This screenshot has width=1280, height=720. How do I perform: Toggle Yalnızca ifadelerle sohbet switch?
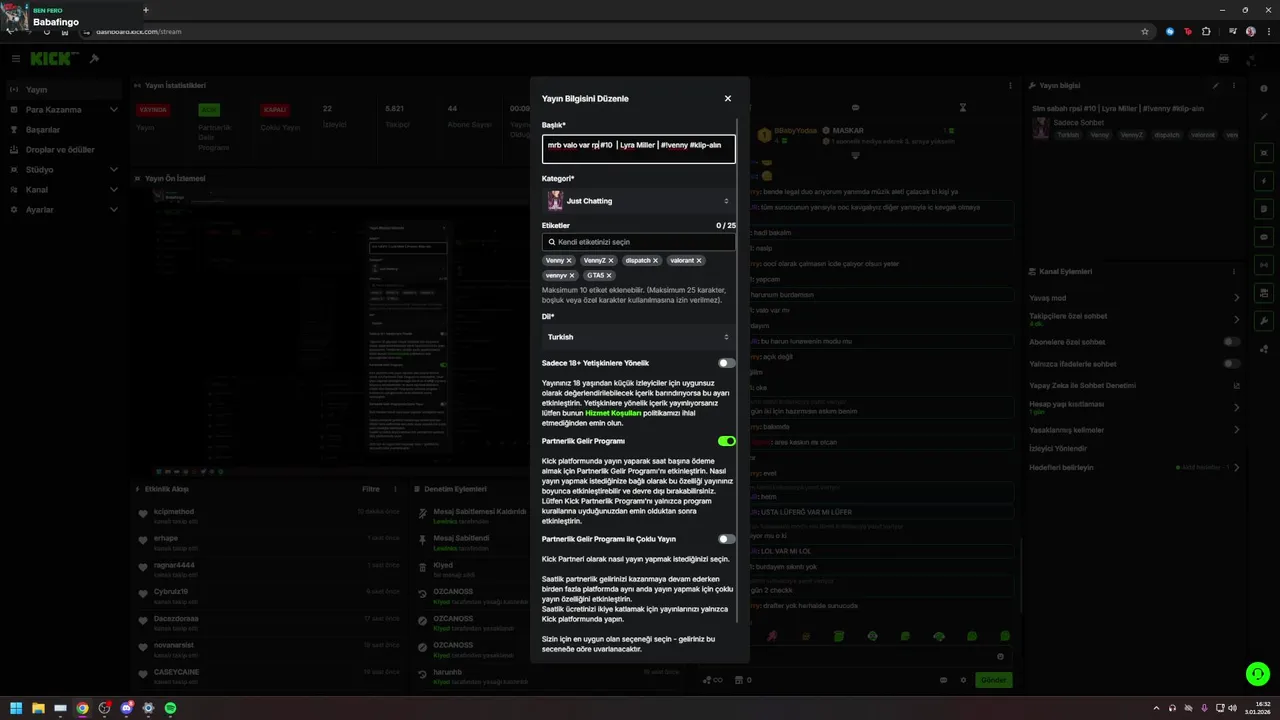tap(1232, 364)
